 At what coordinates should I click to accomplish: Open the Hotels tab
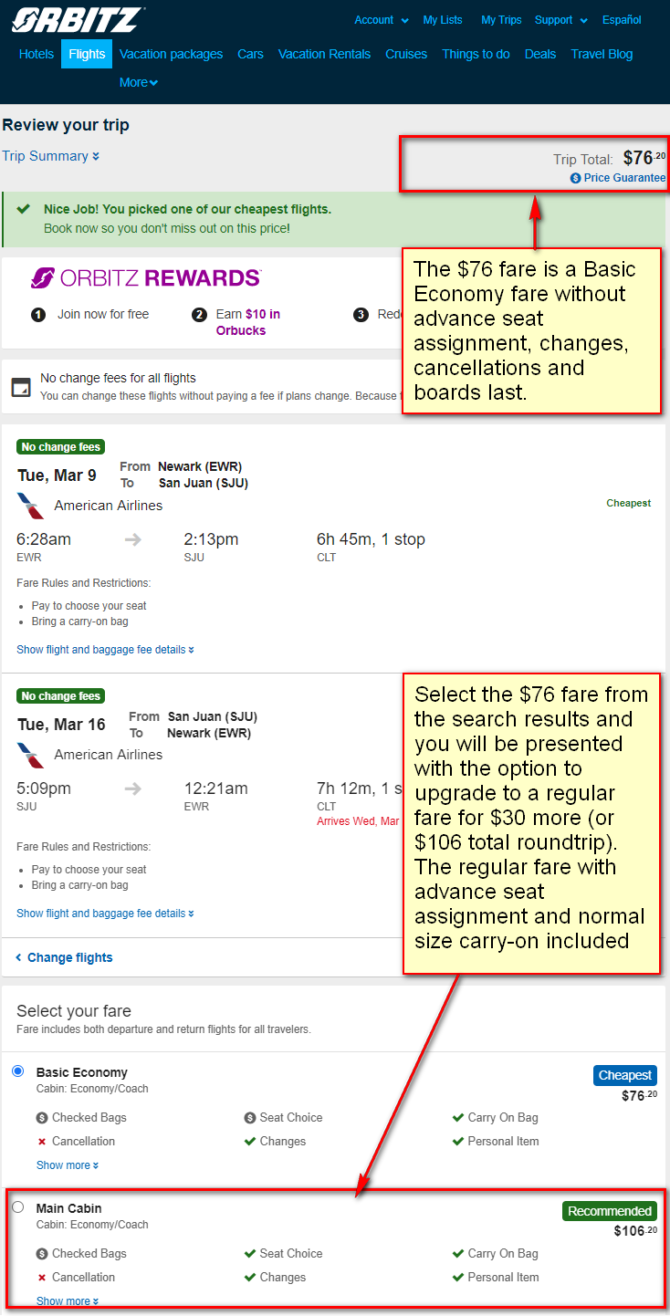pyautogui.click(x=37, y=54)
